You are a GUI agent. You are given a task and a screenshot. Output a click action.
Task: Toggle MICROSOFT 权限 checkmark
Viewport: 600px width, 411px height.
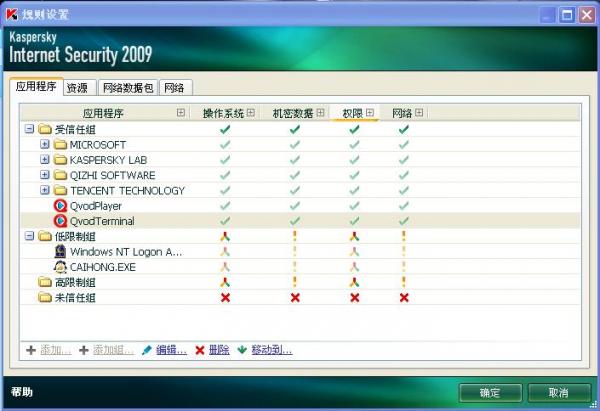coord(354,144)
